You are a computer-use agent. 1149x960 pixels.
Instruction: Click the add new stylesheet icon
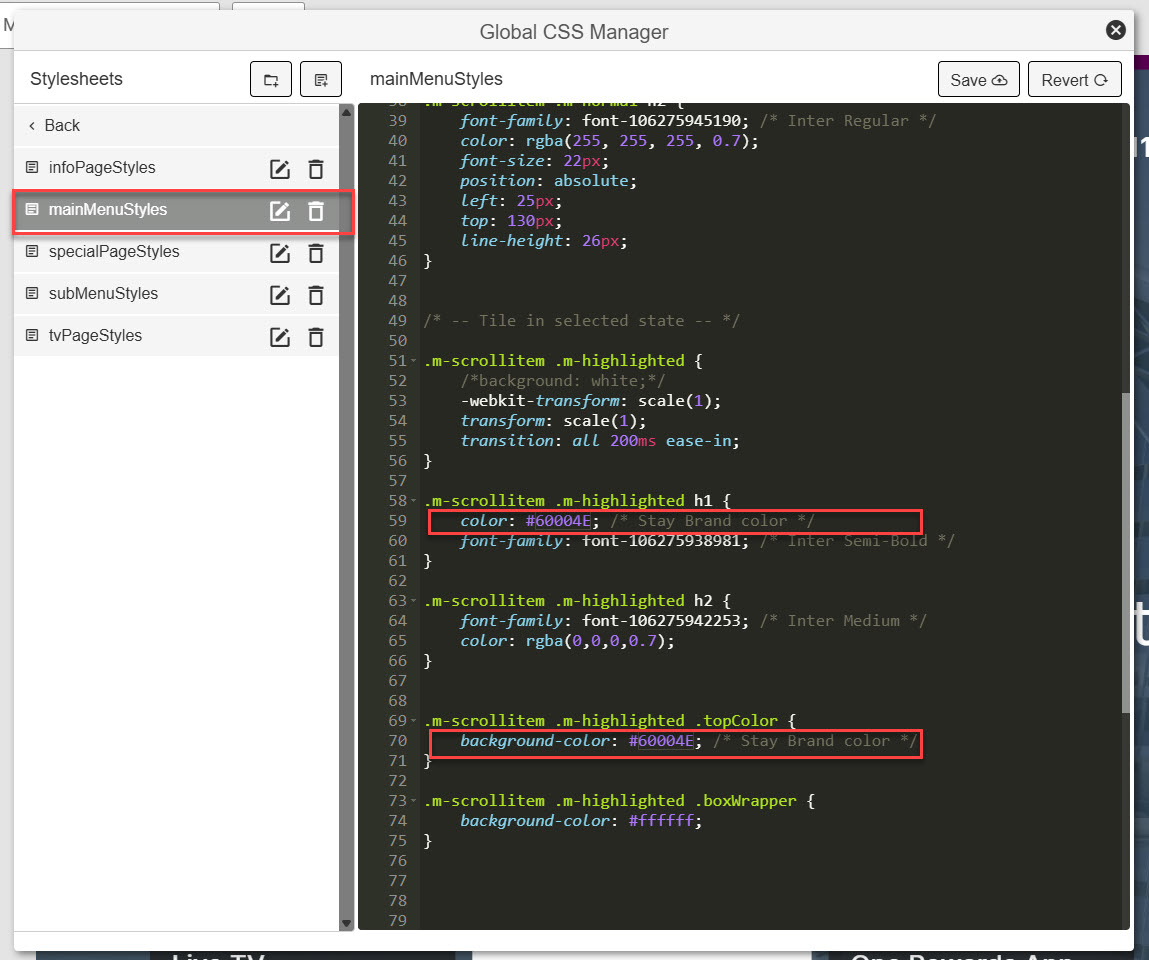pos(321,80)
